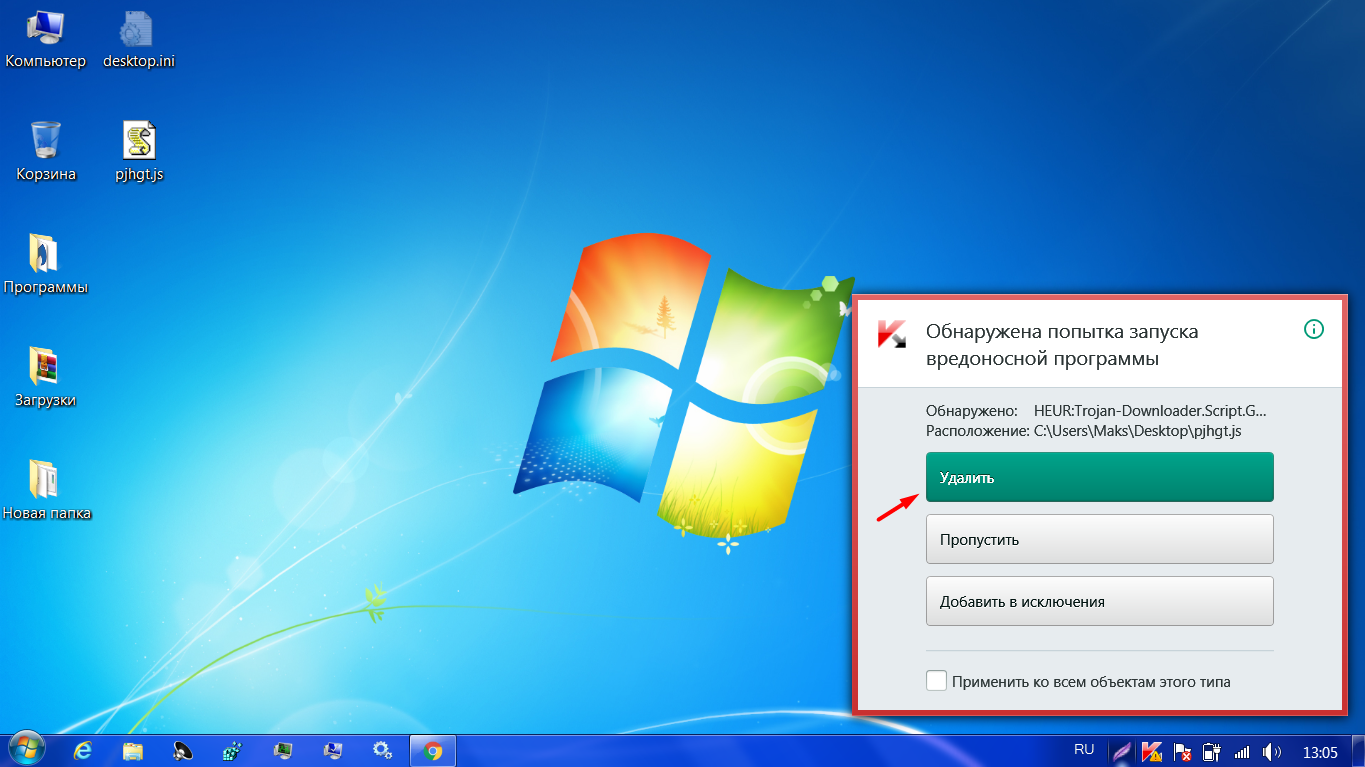This screenshot has height=767, width=1365.
Task: Click the Kaspersky logo in the alert
Action: pyautogui.click(x=891, y=334)
